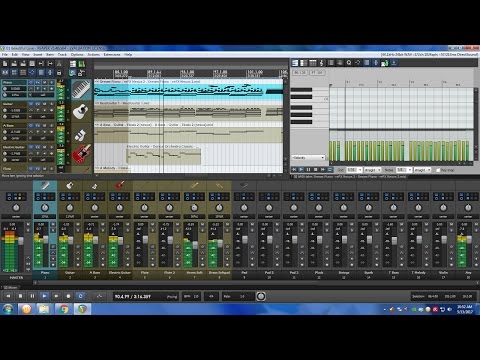The height and width of the screenshot is (360, 480).
Task: Mute the Guitar strip in the mixer
Action: coord(78,225)
